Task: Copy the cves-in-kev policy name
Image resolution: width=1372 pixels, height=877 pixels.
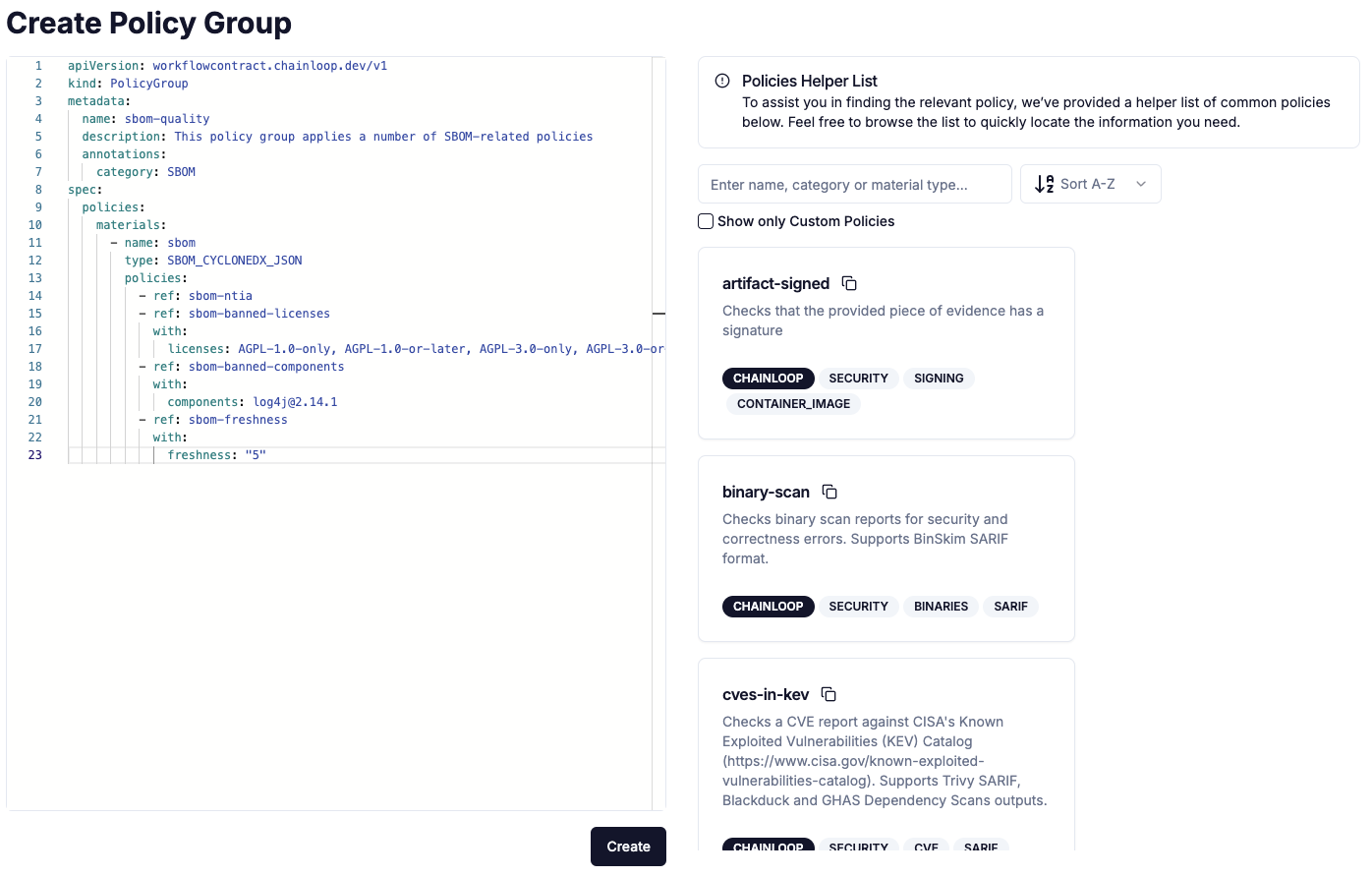Action: pyautogui.click(x=829, y=695)
